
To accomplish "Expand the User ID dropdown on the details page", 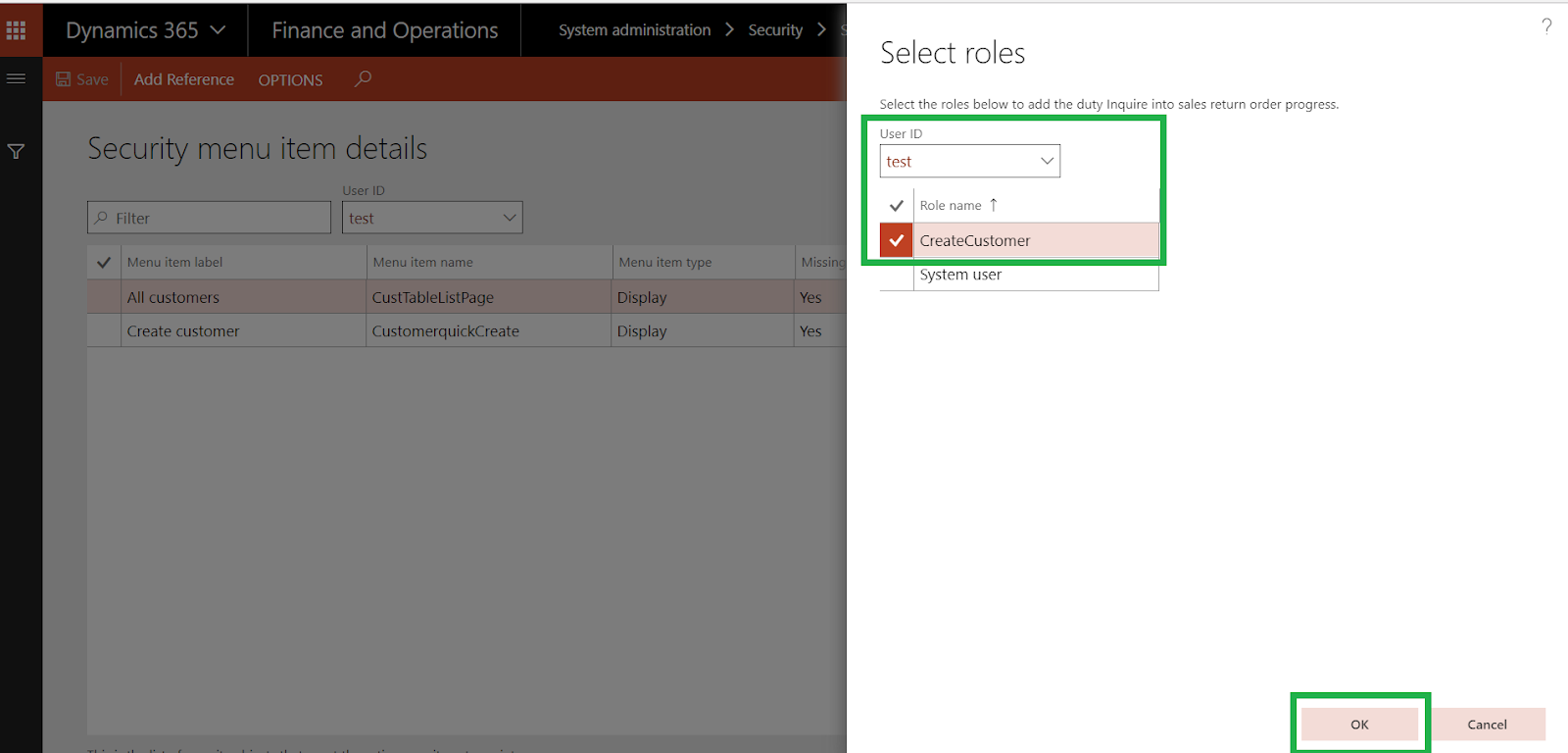I will [x=510, y=218].
